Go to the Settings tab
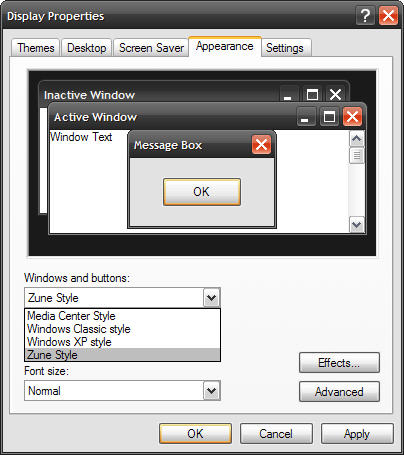This screenshot has height=455, width=404. pos(285,48)
